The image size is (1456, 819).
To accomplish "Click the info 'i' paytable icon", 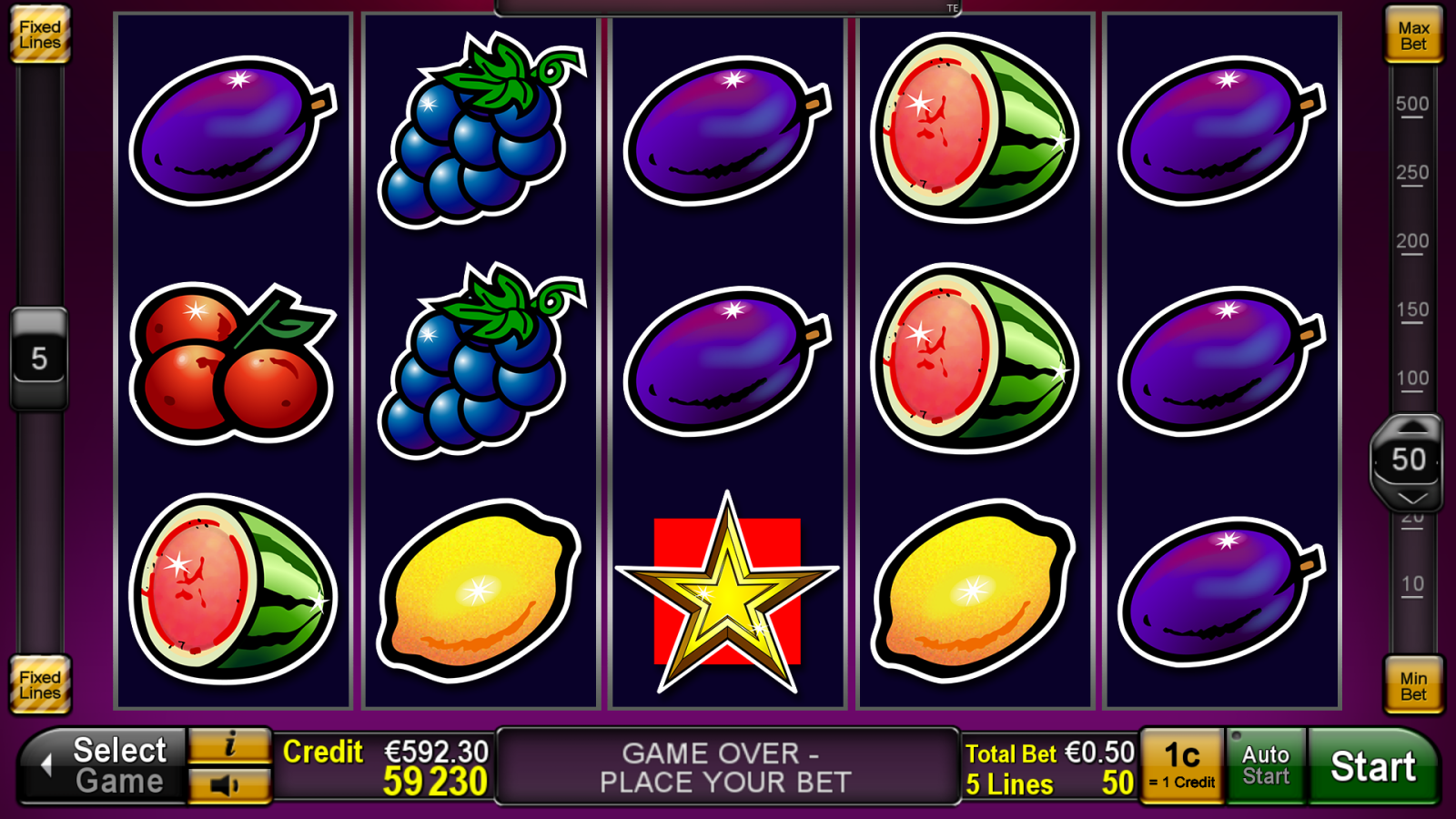I will pos(229,745).
